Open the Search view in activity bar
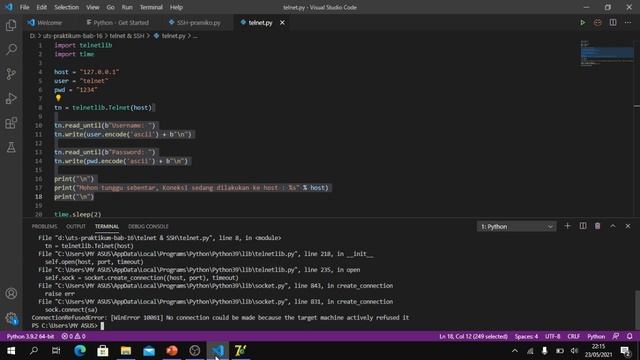Image resolution: width=640 pixels, height=360 pixels. 11,49
